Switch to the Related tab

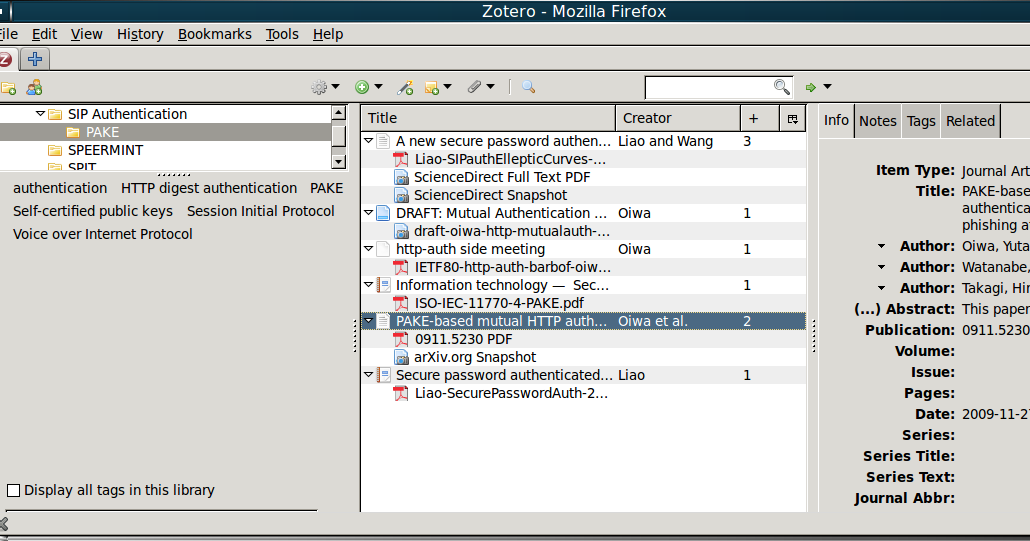970,121
